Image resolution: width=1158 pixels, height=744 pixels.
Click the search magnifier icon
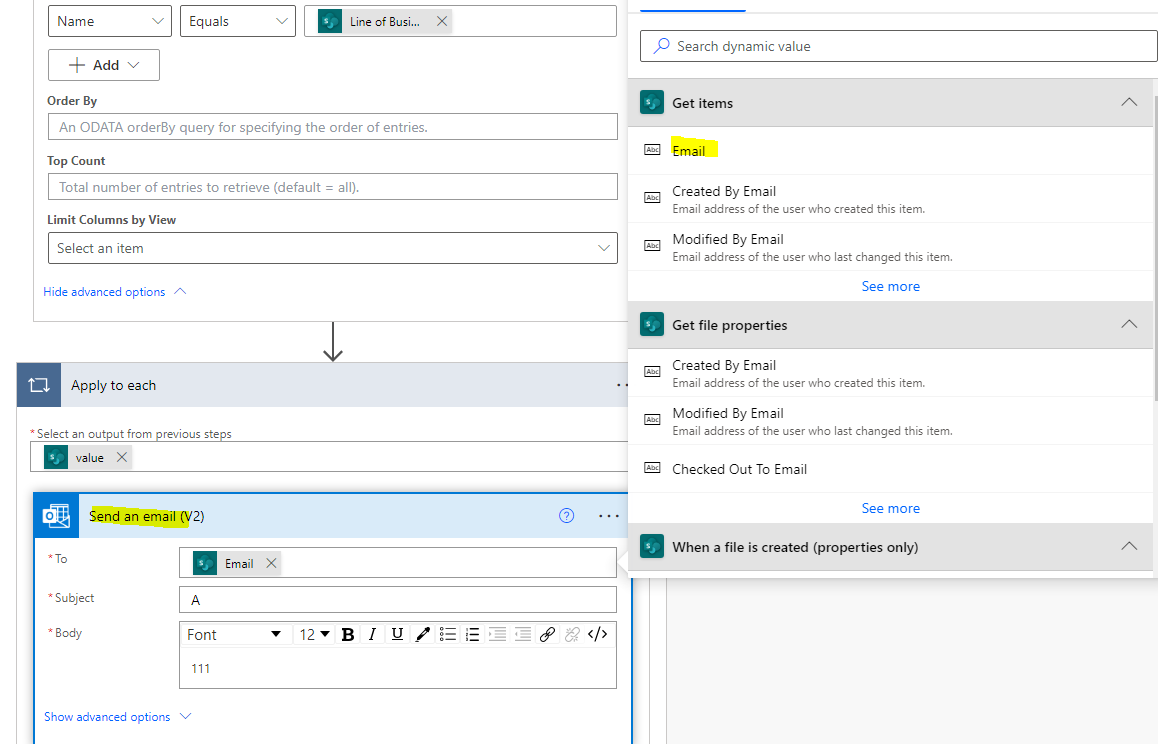click(662, 46)
